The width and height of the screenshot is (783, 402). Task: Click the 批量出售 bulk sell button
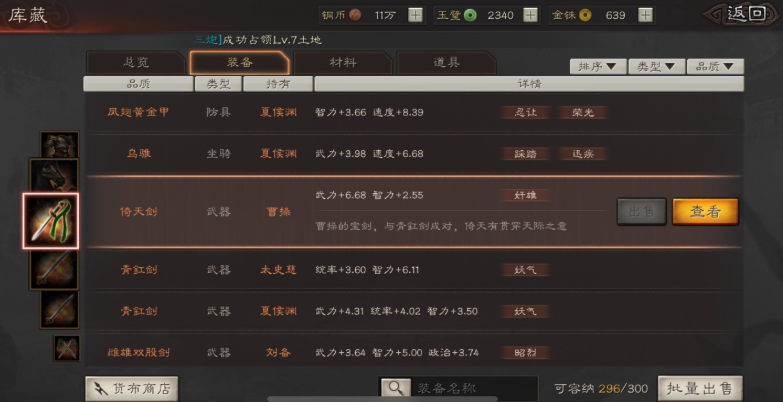[700, 389]
